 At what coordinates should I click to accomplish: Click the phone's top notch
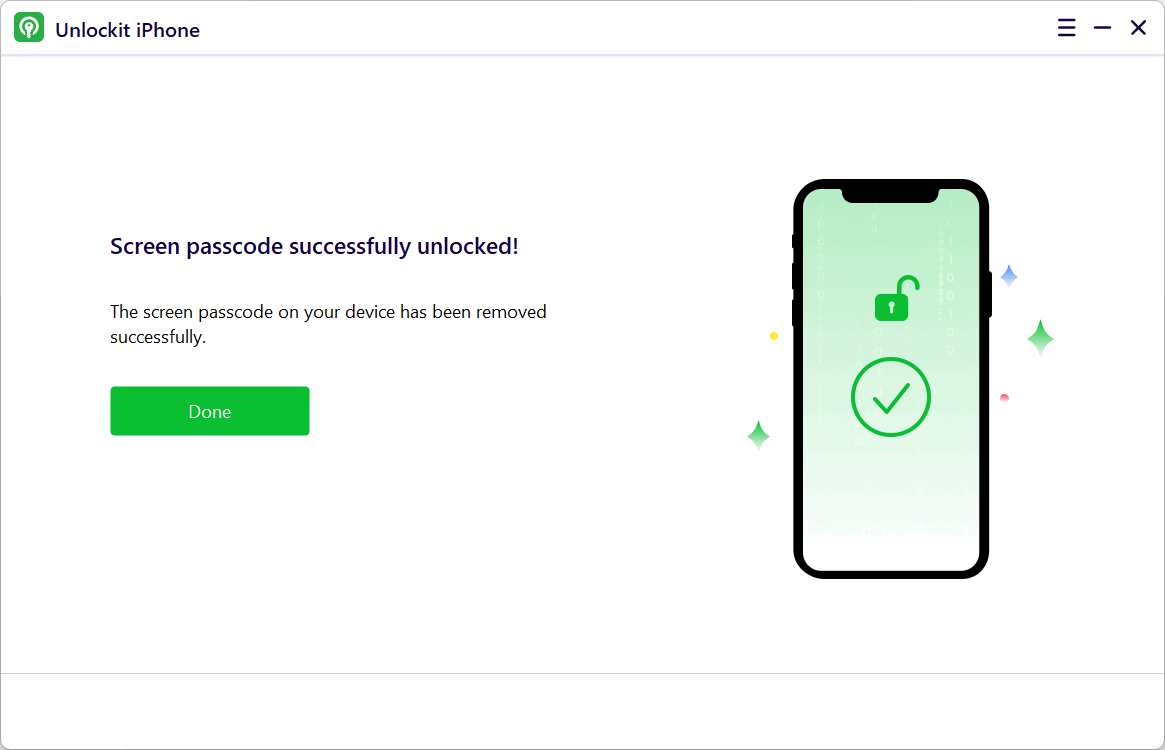(x=890, y=194)
